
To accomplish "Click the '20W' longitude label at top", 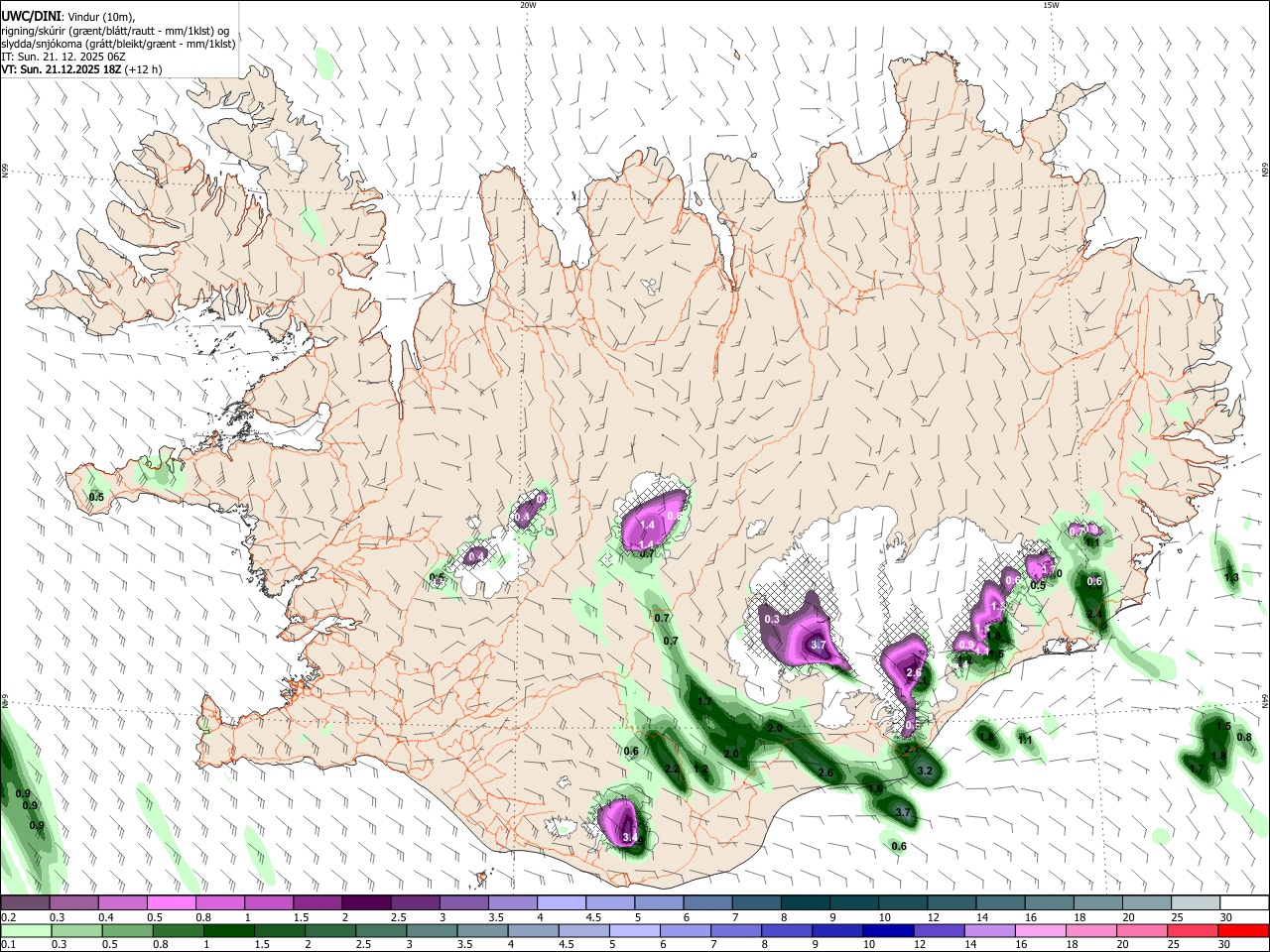I will point(528,5).
